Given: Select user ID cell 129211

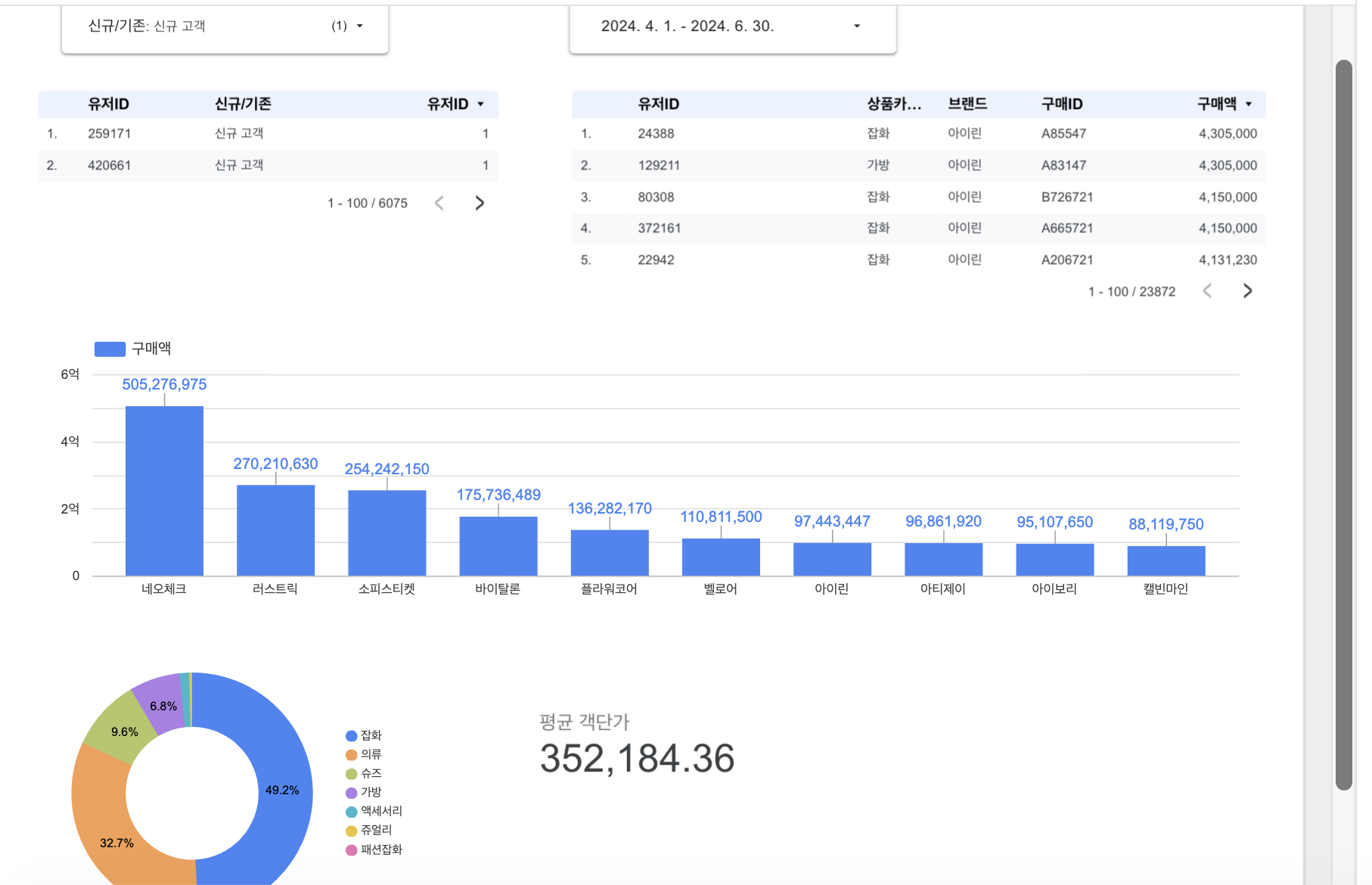Looking at the screenshot, I should [659, 166].
